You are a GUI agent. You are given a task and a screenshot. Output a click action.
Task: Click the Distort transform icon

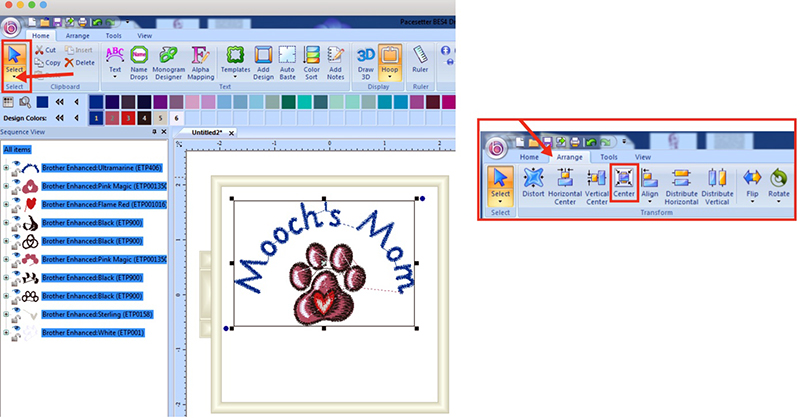click(533, 185)
